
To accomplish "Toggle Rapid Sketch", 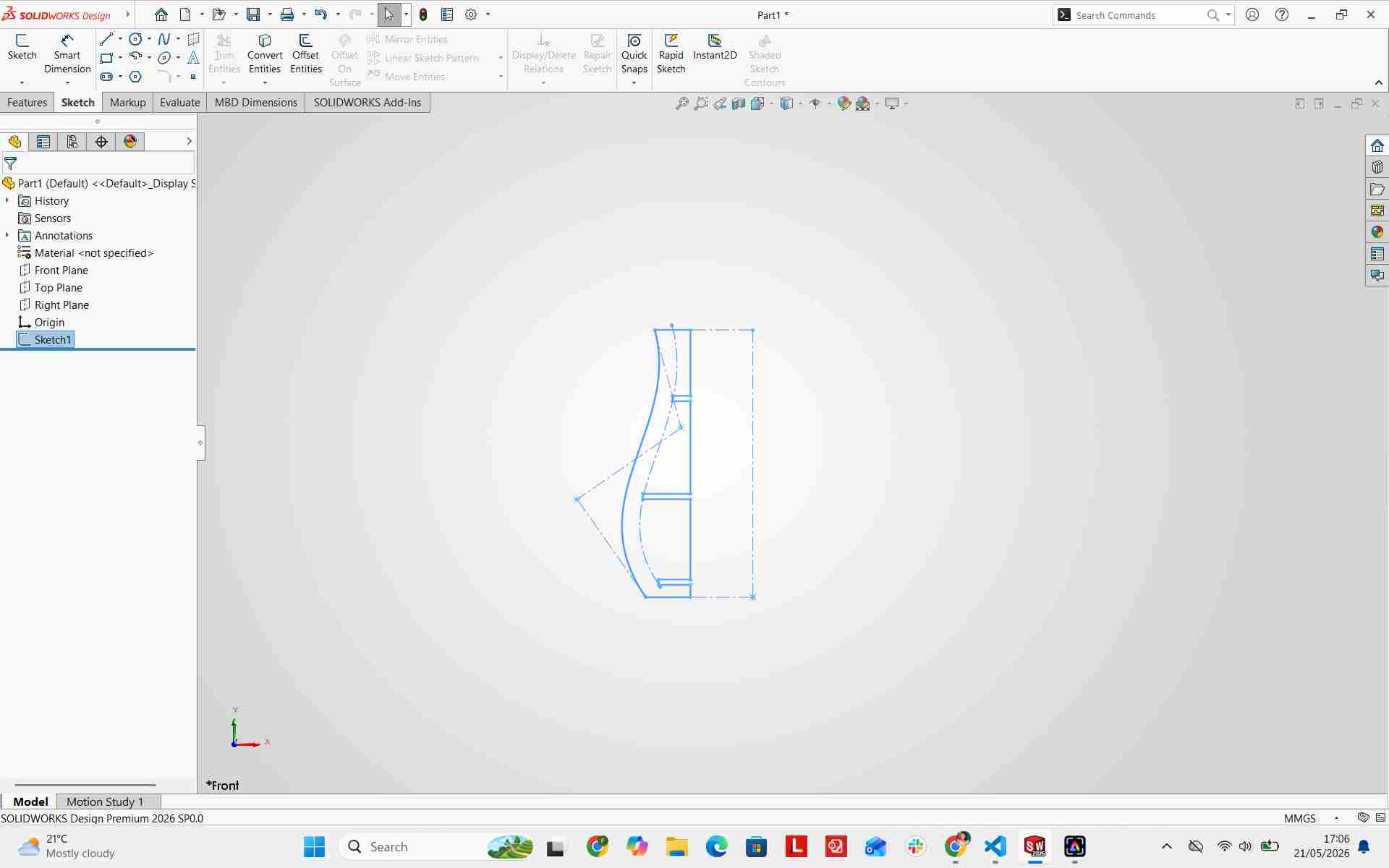I will tap(671, 54).
